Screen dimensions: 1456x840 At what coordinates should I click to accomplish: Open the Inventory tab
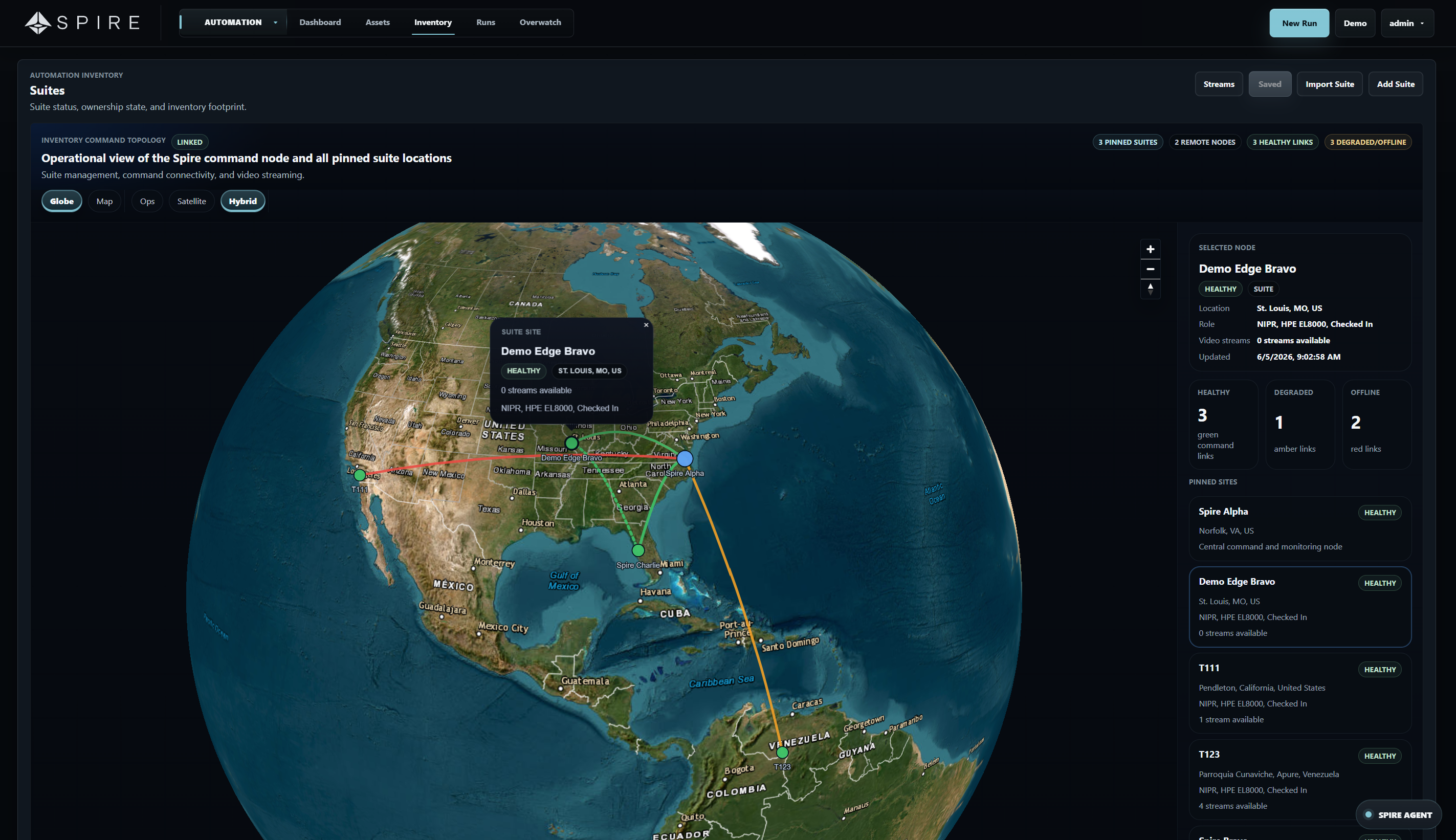(x=433, y=23)
